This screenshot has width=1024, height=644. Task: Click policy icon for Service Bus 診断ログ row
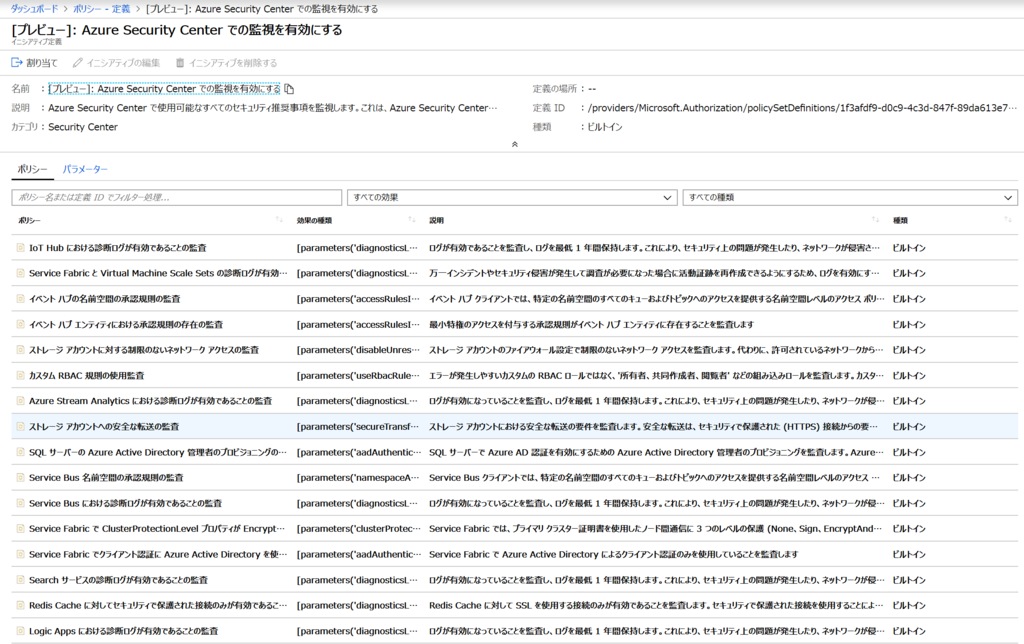(x=20, y=503)
